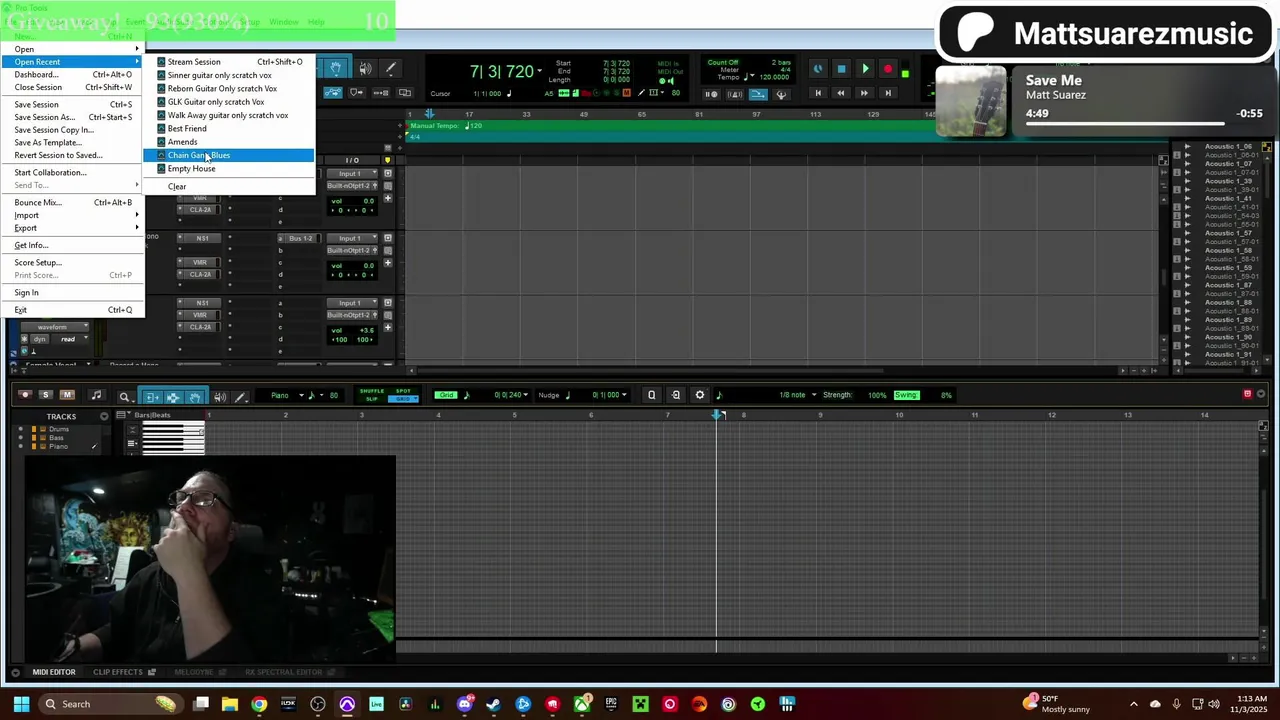This screenshot has height=720, width=1280.
Task: Enable Spot edit mode
Action: coord(403,391)
